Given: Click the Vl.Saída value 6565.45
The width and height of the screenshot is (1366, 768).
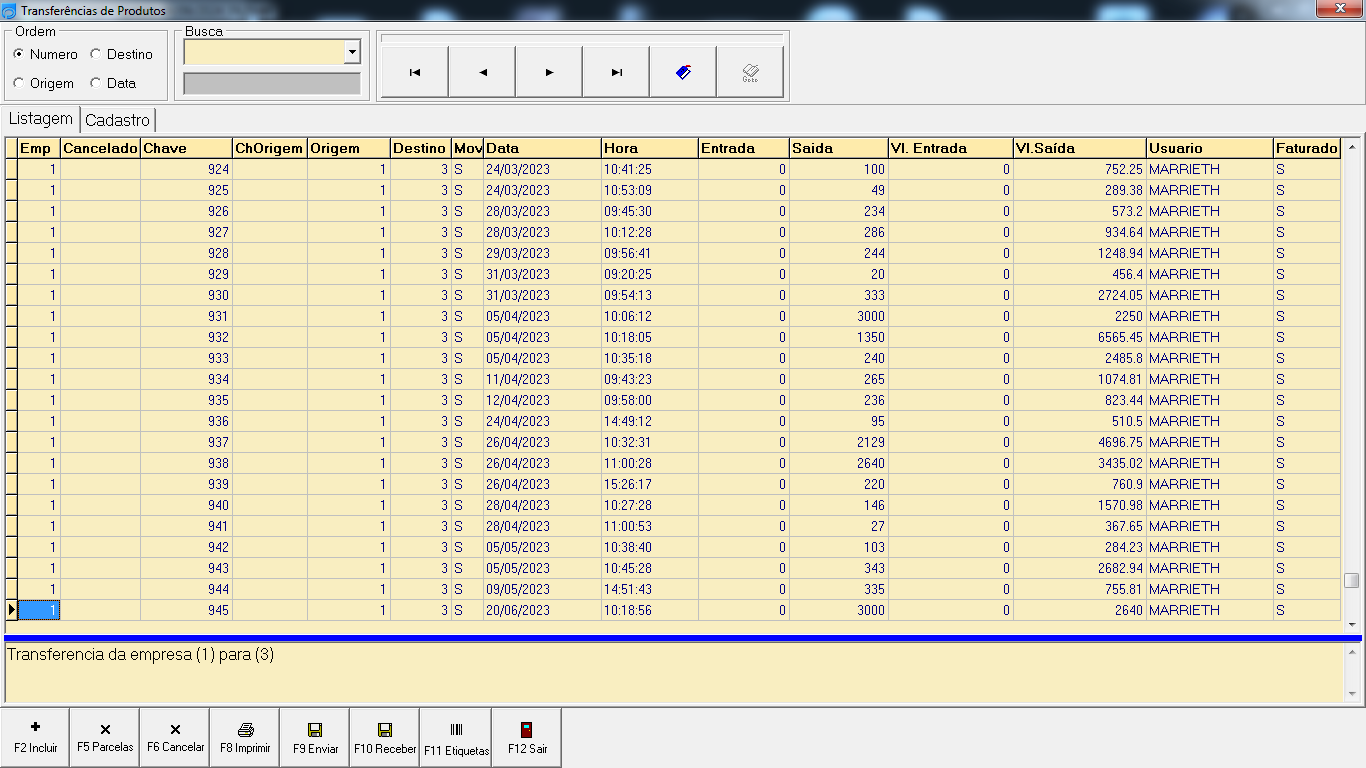Looking at the screenshot, I should tap(1079, 337).
